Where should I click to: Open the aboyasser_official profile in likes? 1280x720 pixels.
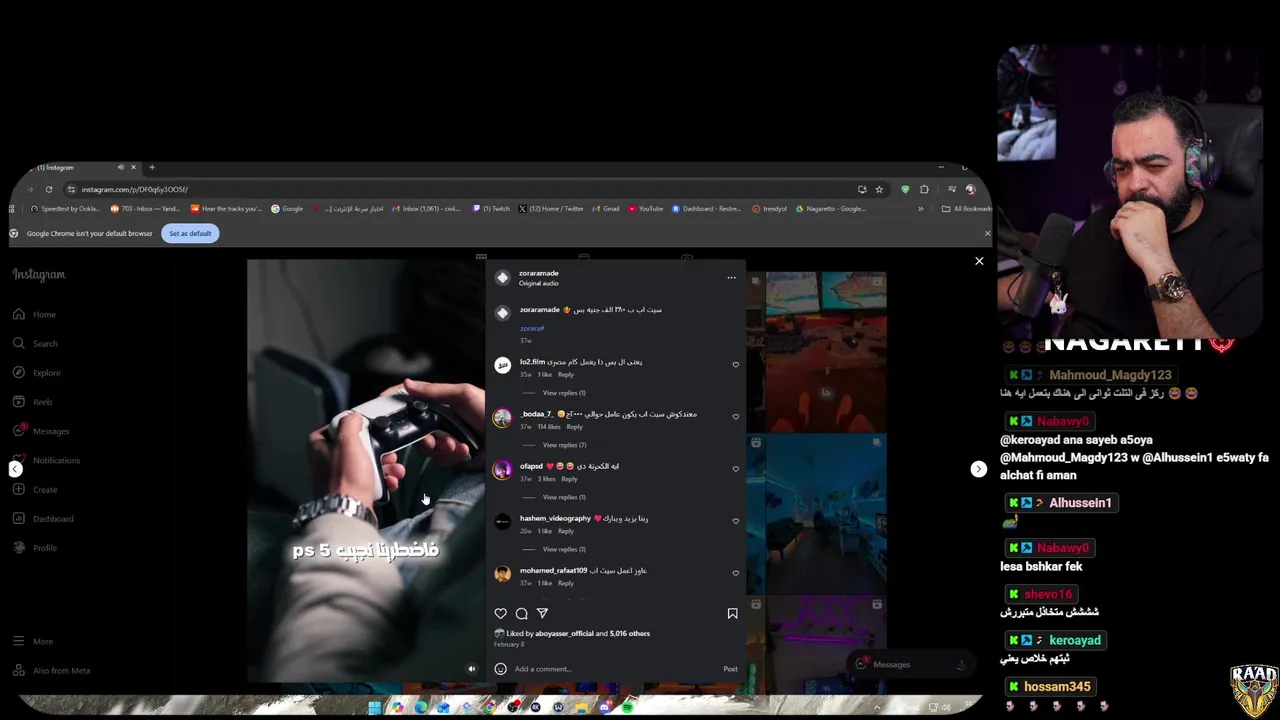565,634
